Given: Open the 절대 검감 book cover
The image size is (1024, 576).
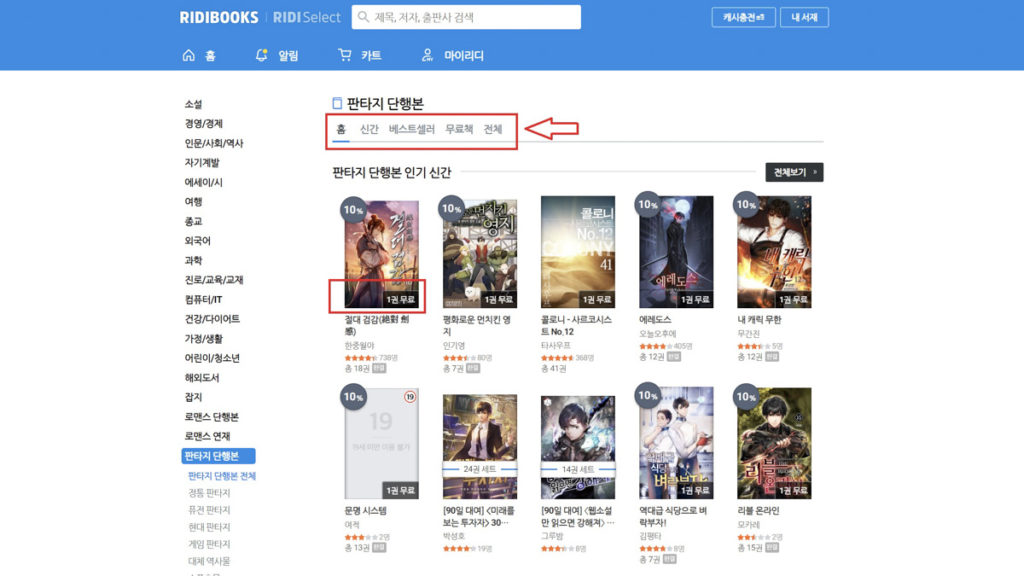Looking at the screenshot, I should point(381,253).
